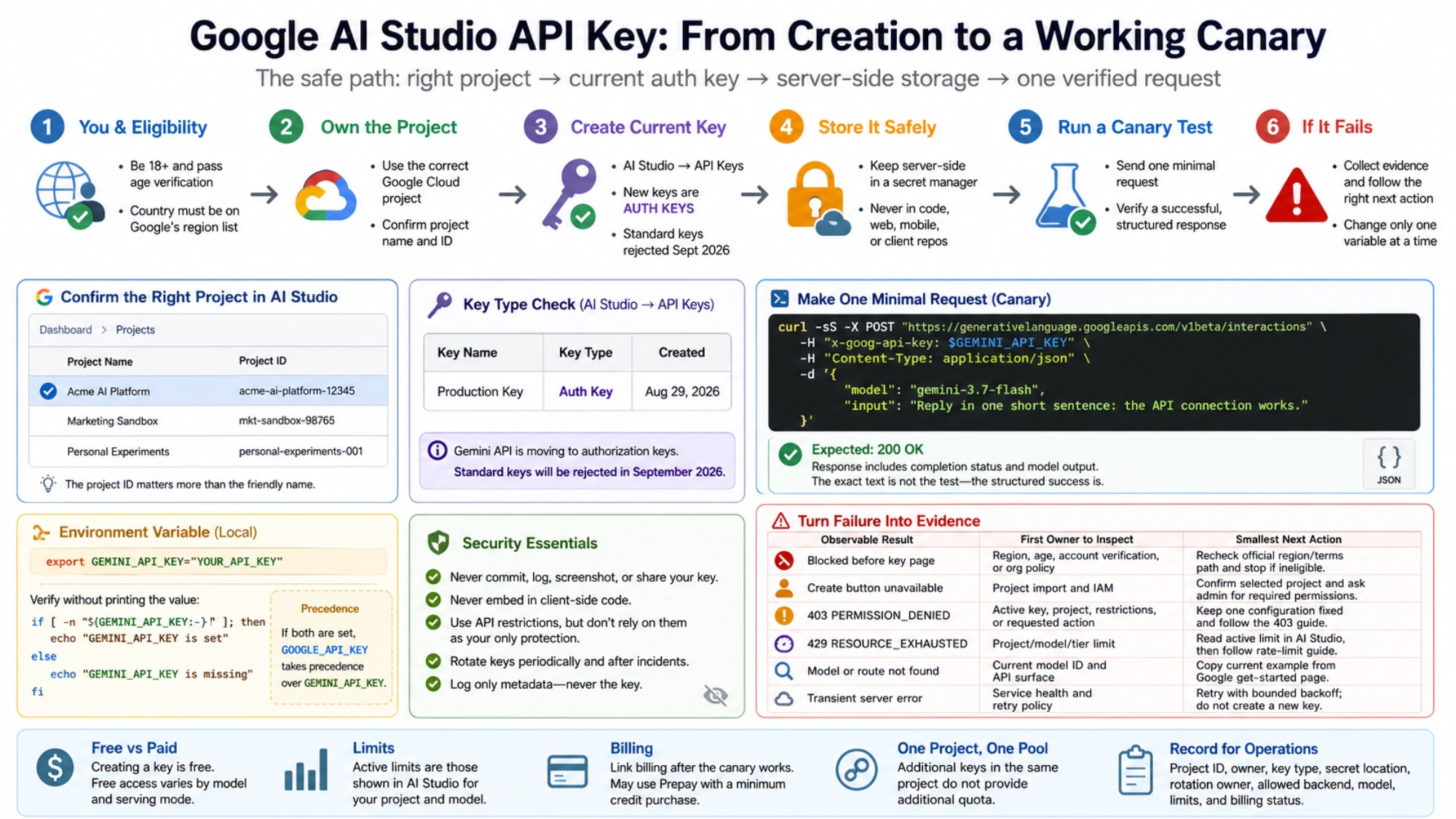The height and width of the screenshot is (819, 1456).
Task: Click the Store It Safely step heading
Action: (x=877, y=127)
